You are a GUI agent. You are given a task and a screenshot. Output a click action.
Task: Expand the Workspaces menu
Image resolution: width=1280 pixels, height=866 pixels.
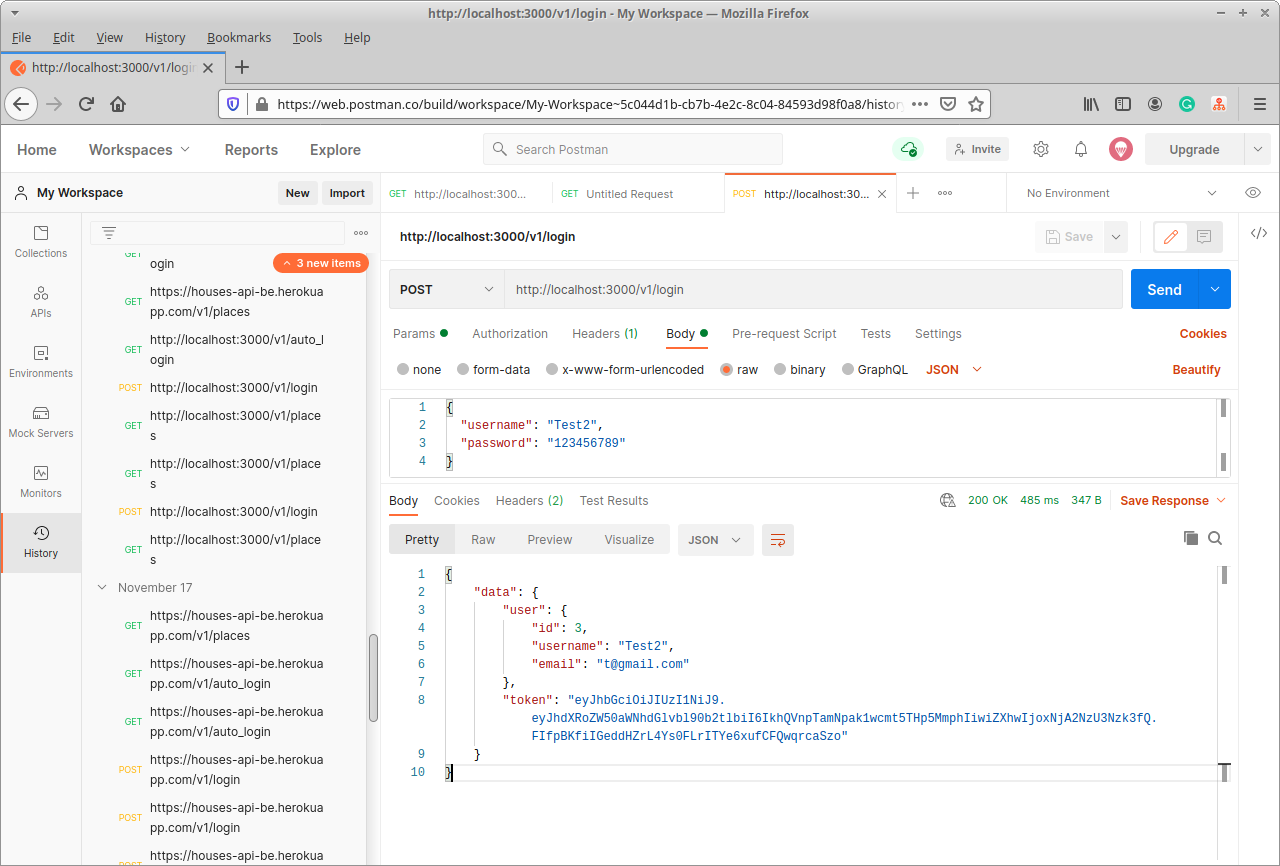(x=139, y=149)
